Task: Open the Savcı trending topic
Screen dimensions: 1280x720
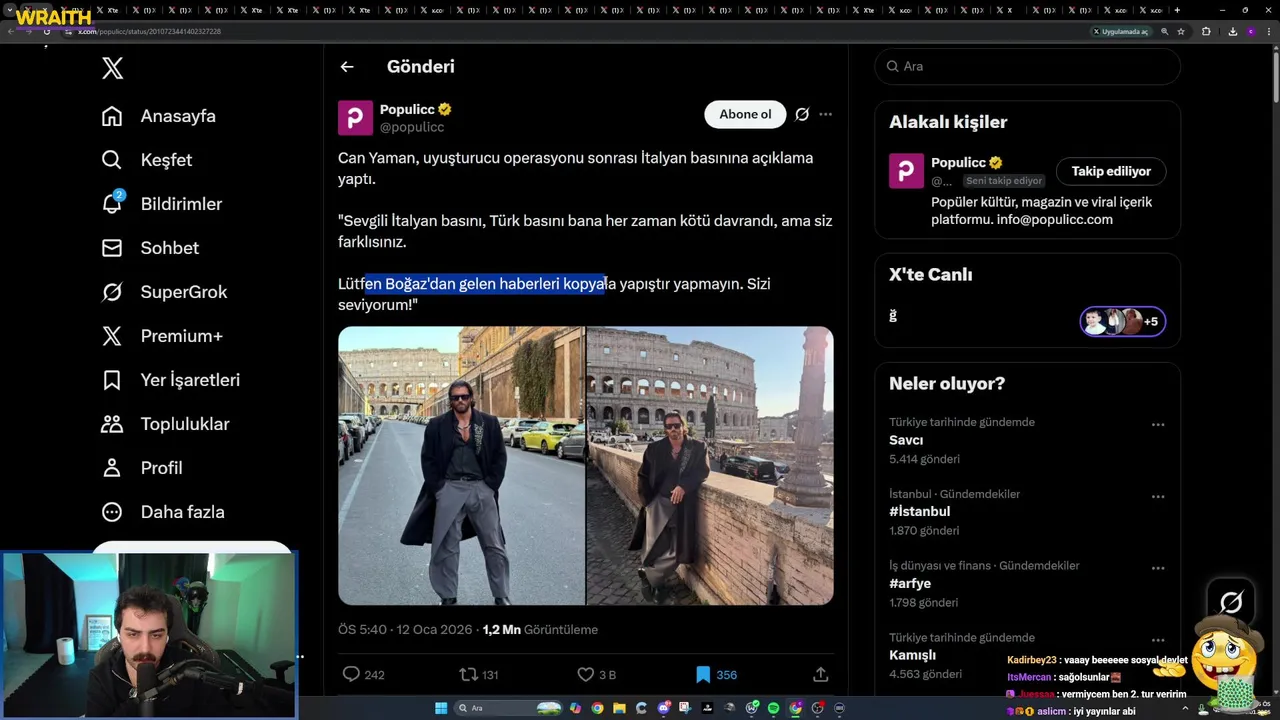Action: point(906,440)
